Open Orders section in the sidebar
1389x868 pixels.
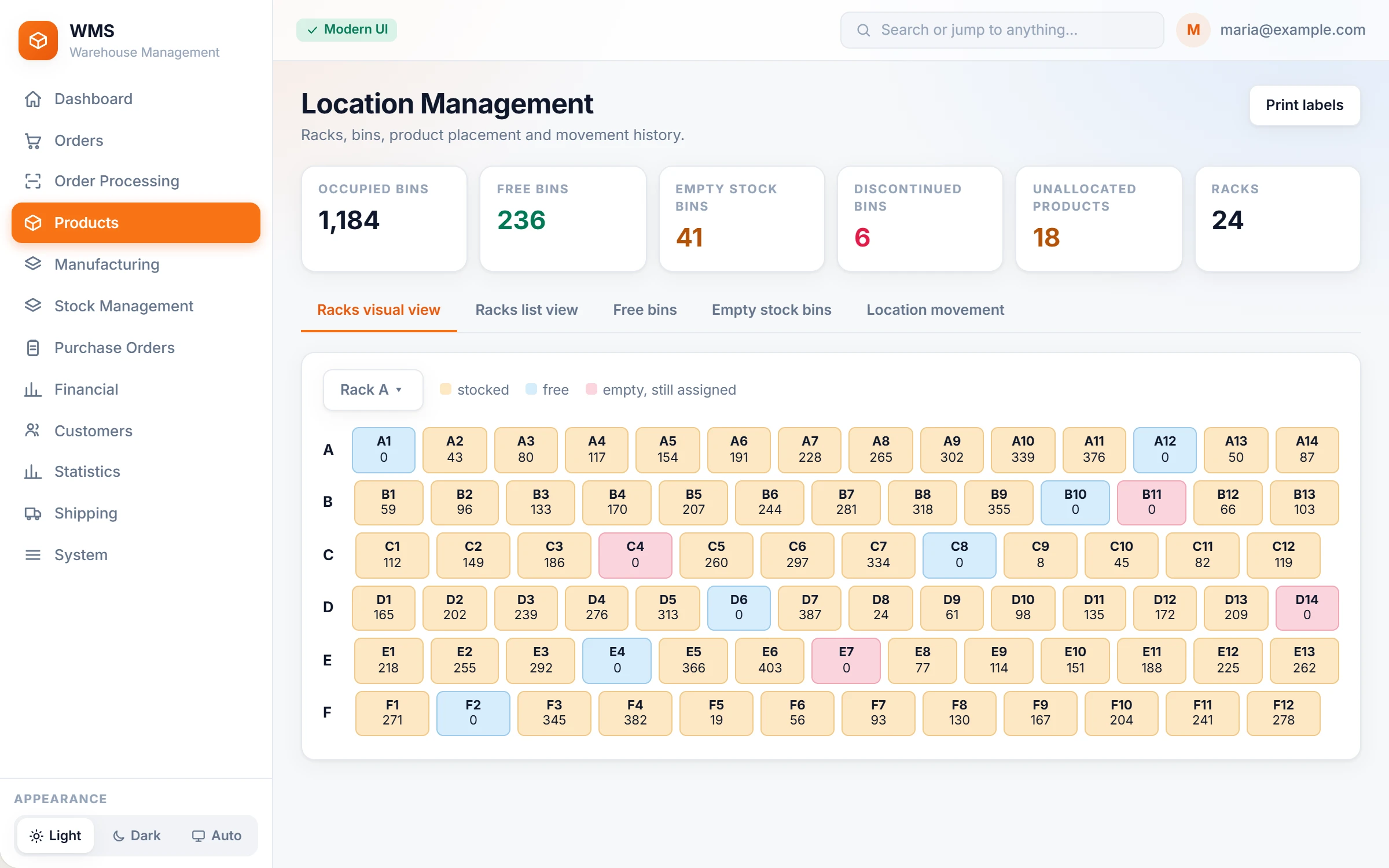136,141
